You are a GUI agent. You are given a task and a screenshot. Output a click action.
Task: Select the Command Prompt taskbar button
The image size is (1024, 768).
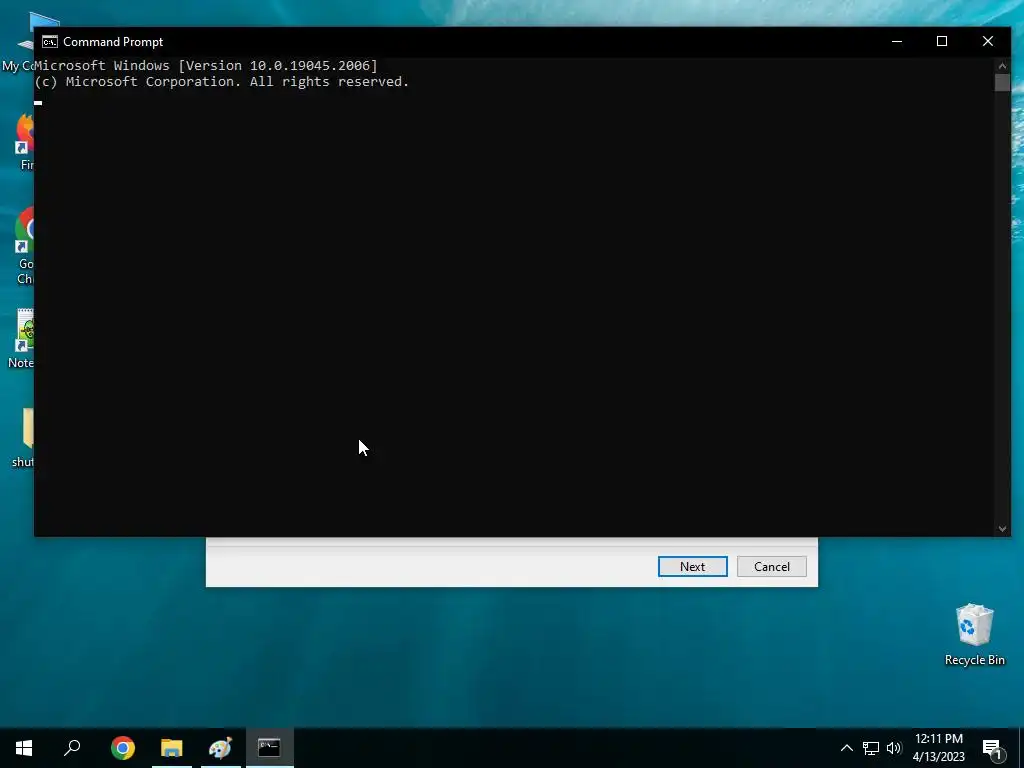[269, 748]
